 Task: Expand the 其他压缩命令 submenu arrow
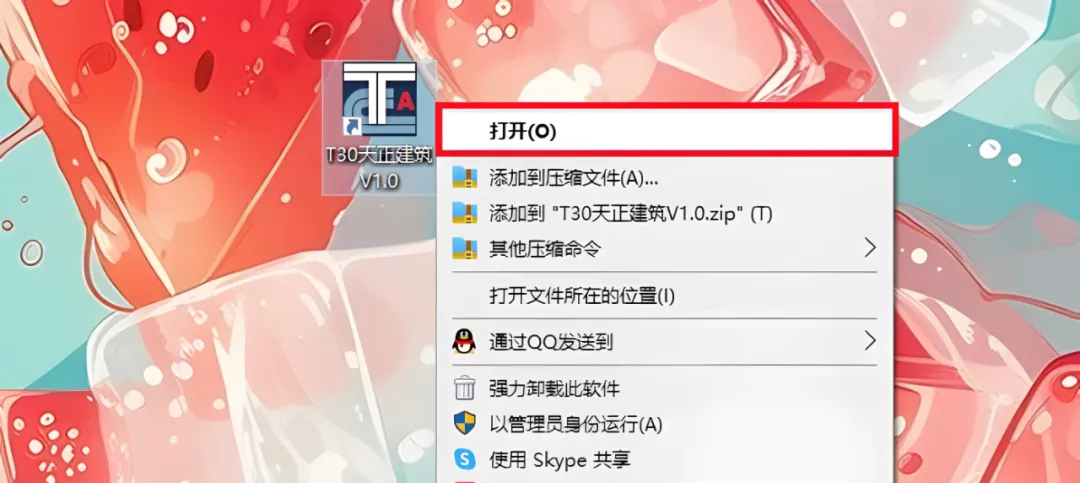pyautogui.click(x=870, y=248)
